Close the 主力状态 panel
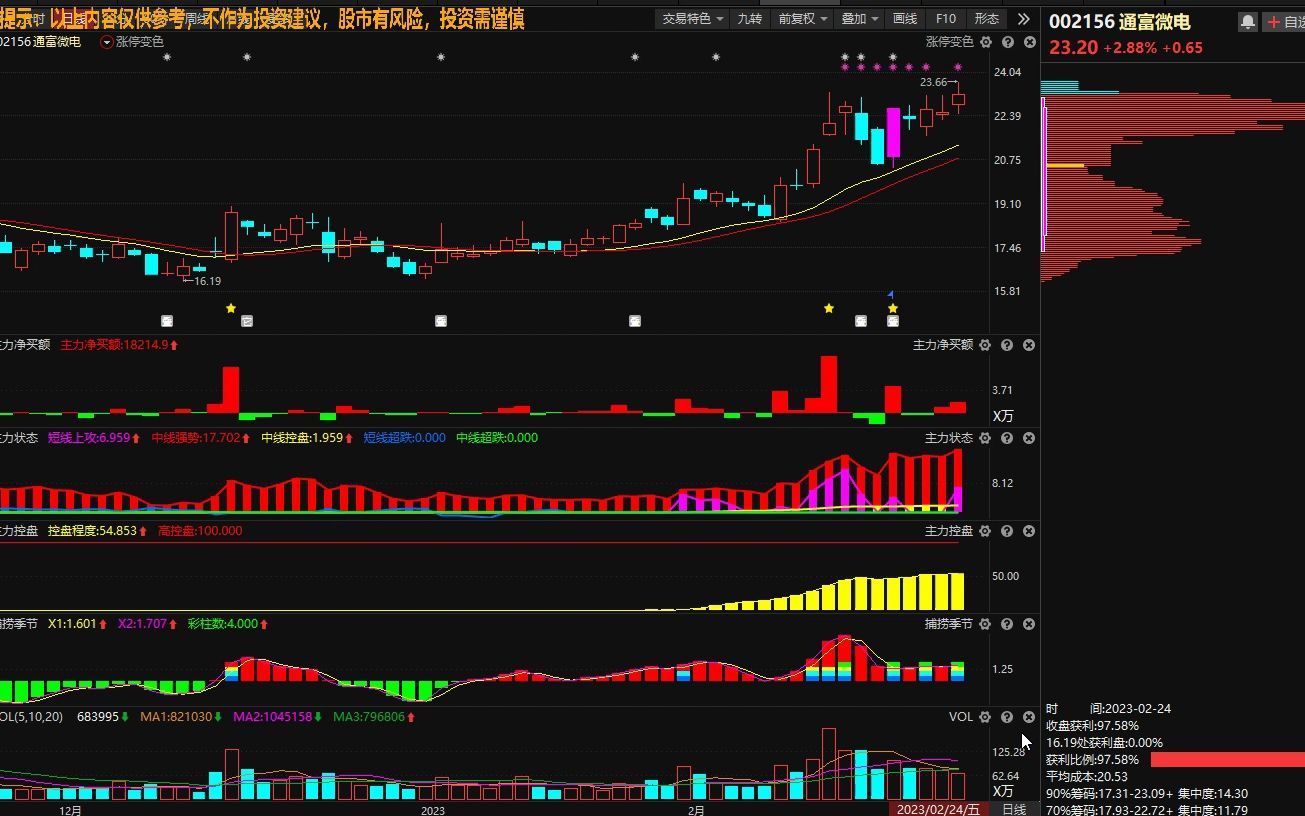Screen dimensions: 1305x816 click(1029, 438)
